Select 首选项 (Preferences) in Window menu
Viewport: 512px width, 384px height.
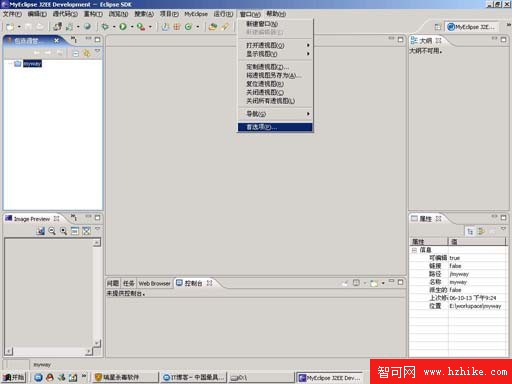click(x=275, y=127)
